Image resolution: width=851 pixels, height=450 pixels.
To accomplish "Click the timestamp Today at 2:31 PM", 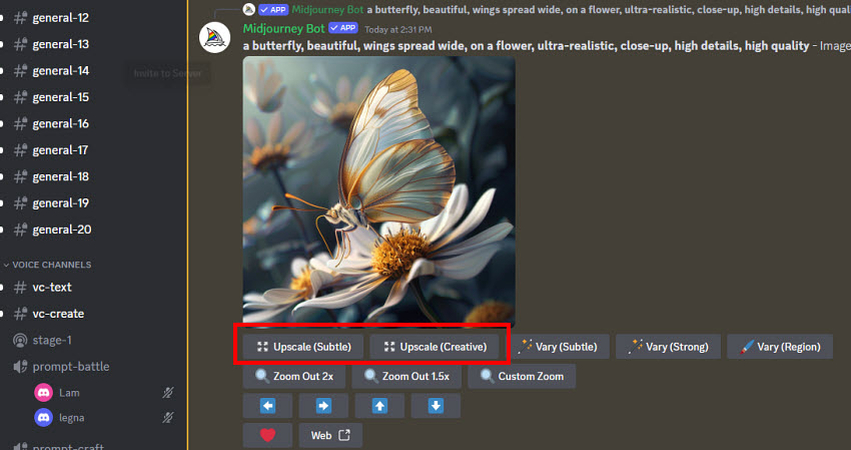I will (398, 29).
